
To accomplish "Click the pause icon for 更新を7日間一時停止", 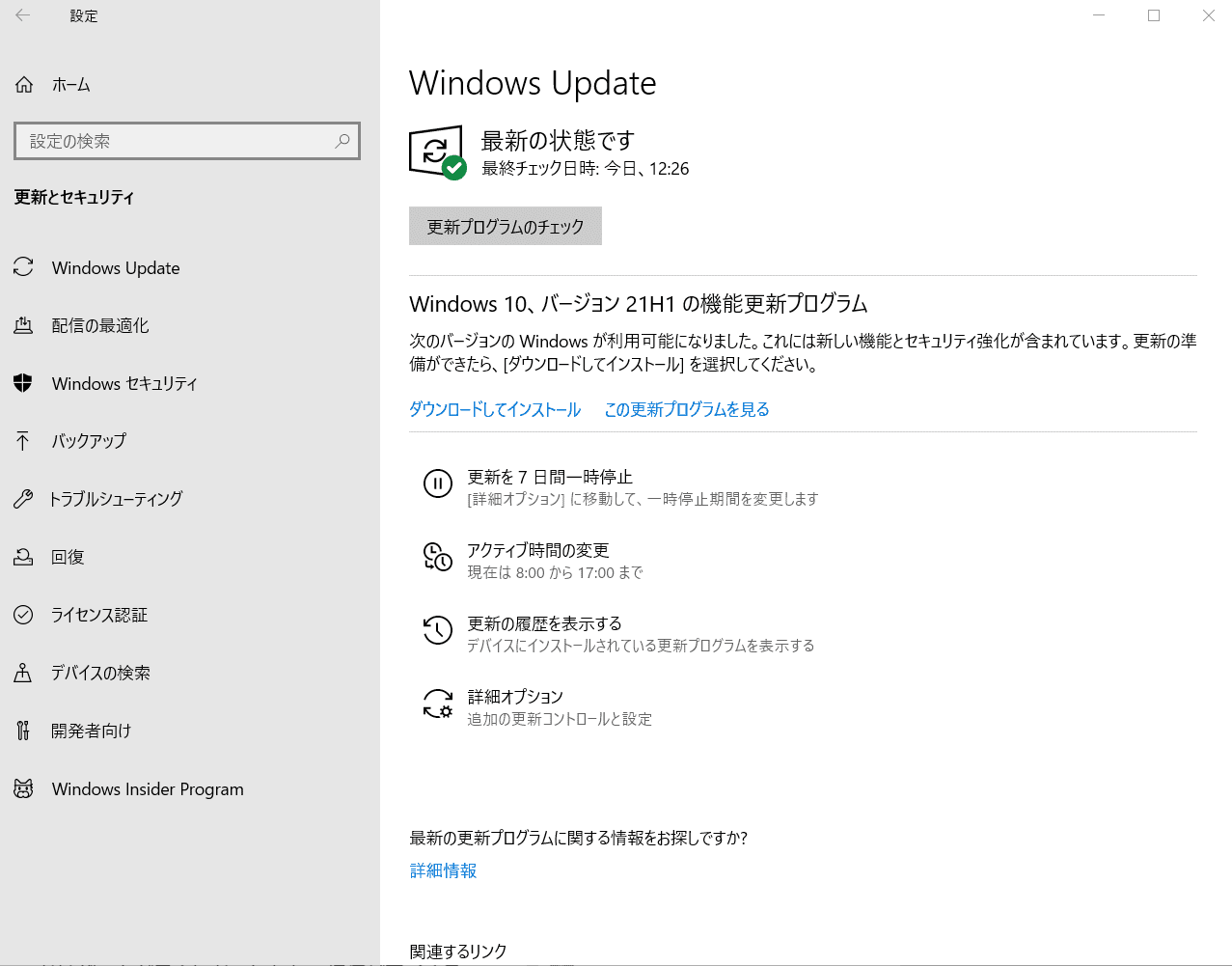I will (437, 483).
